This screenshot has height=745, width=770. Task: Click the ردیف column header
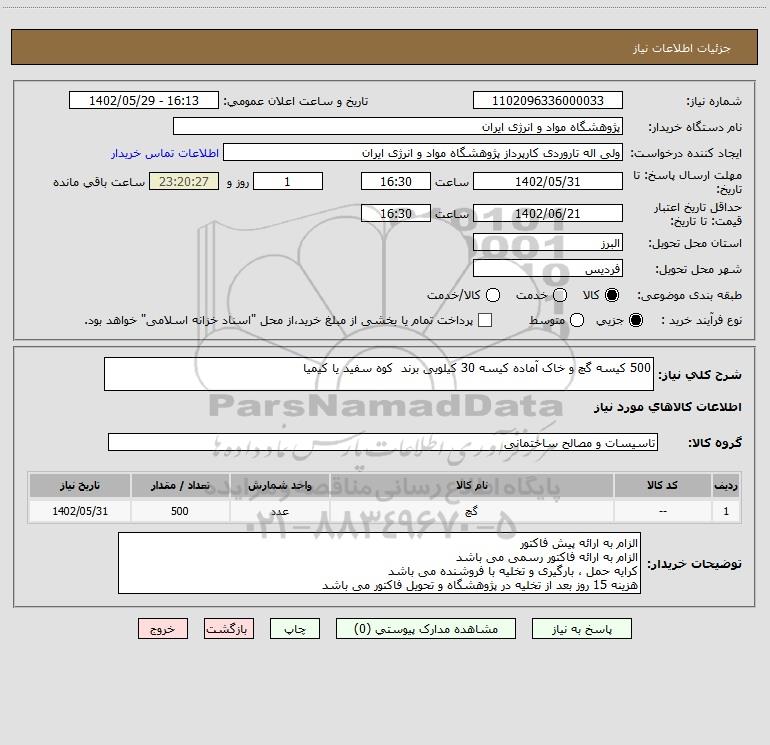pyautogui.click(x=726, y=485)
